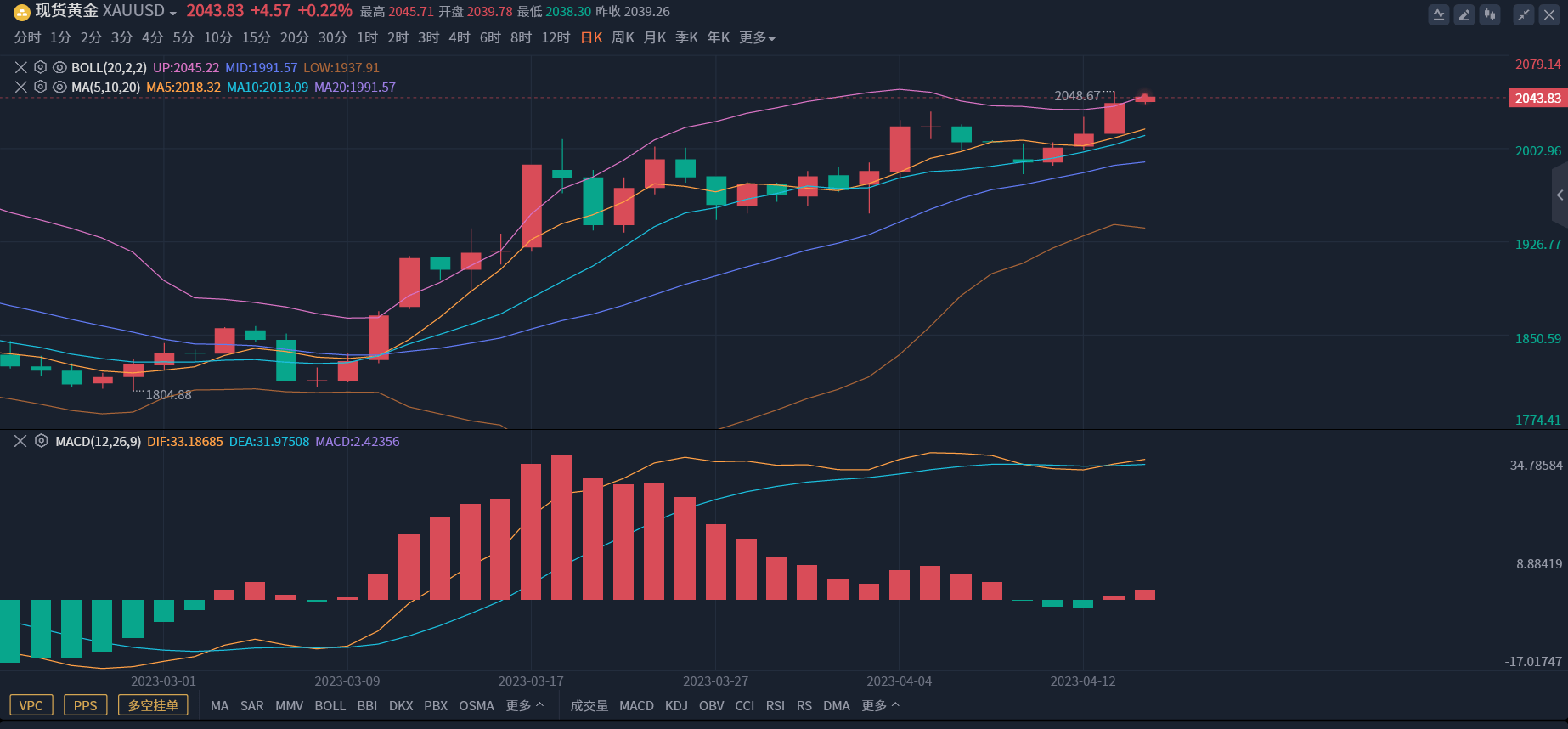
Task: Click the 2048.67 high price label
Action: (1077, 96)
